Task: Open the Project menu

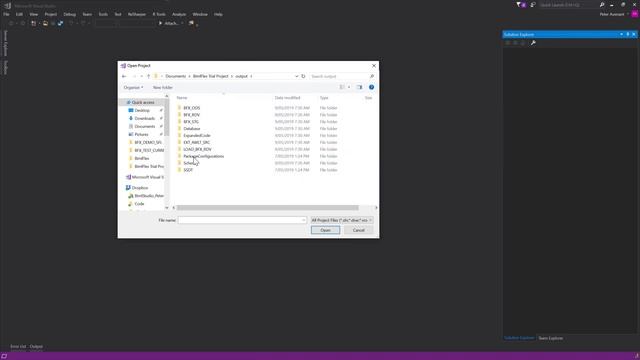Action: point(51,14)
